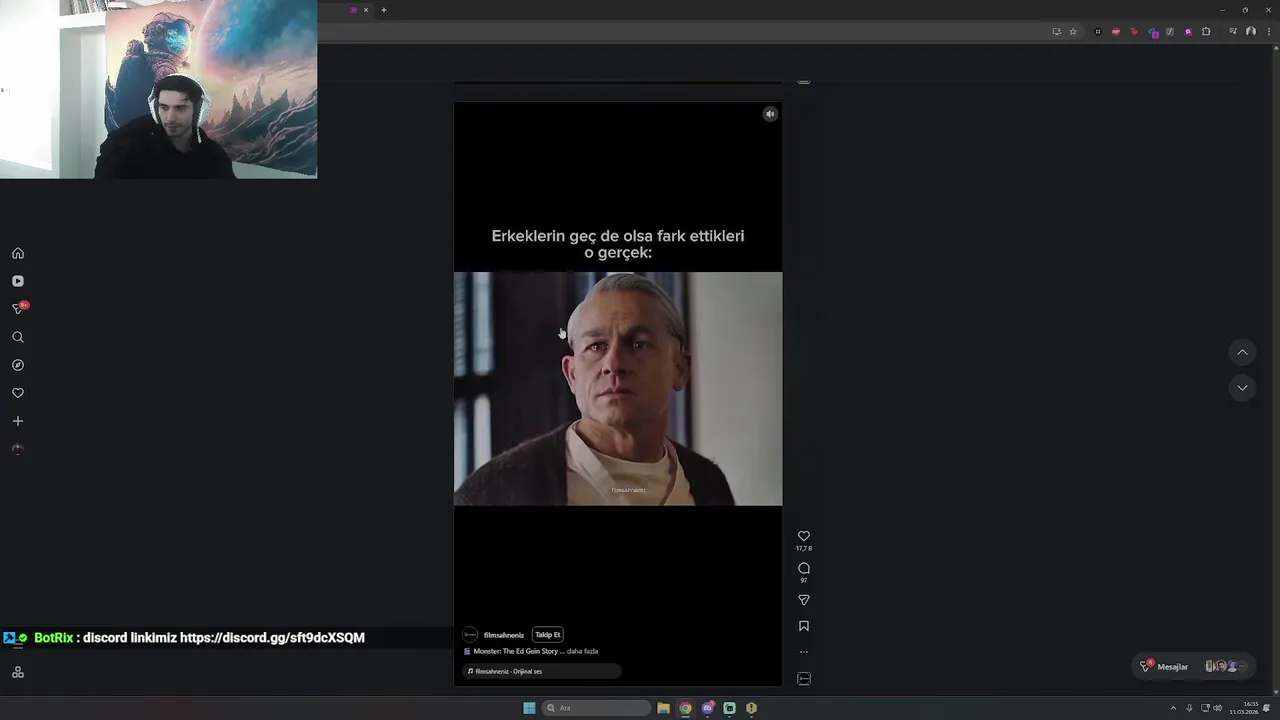Open the filmsahneniz username link
Screen dimensions: 1280x720
click(504, 635)
